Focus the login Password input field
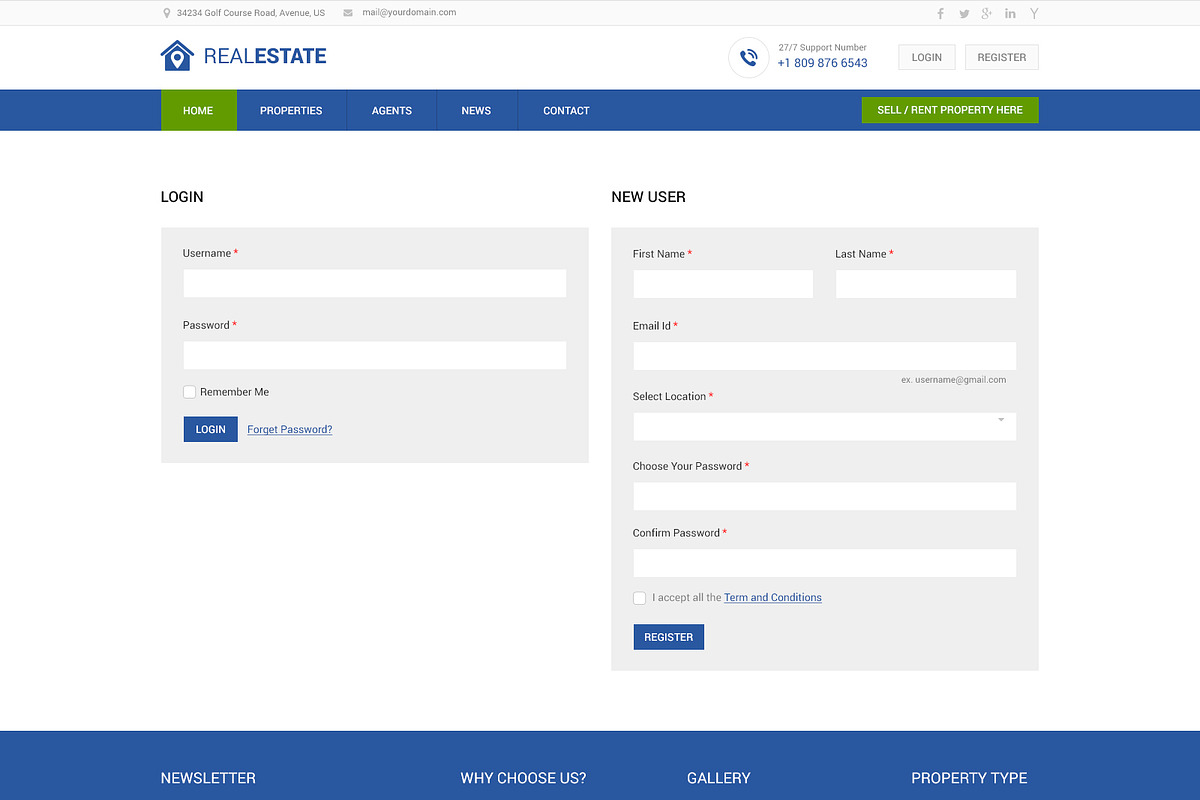Viewport: 1200px width, 800px height. [x=374, y=355]
